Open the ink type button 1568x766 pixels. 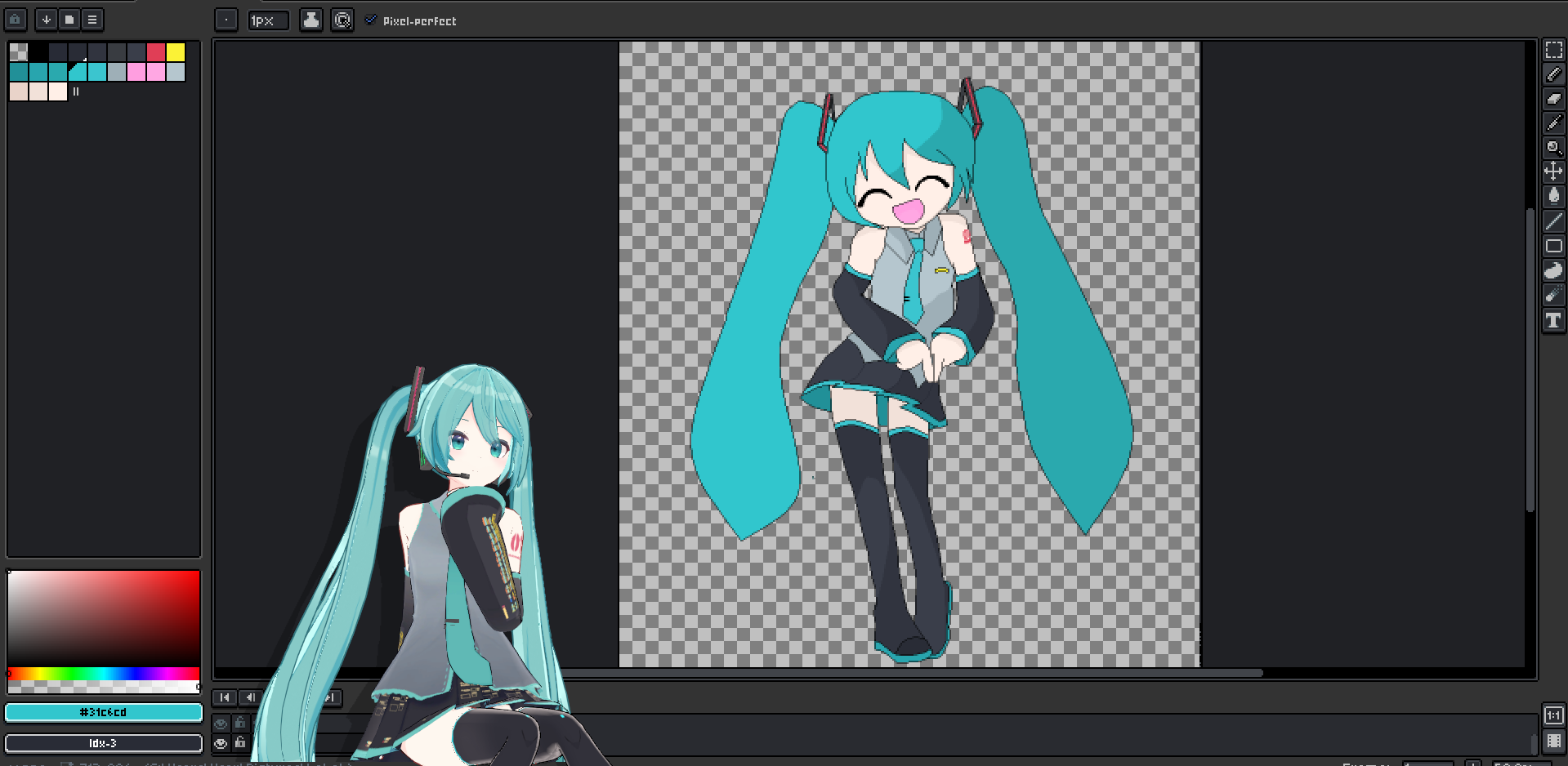(x=310, y=20)
